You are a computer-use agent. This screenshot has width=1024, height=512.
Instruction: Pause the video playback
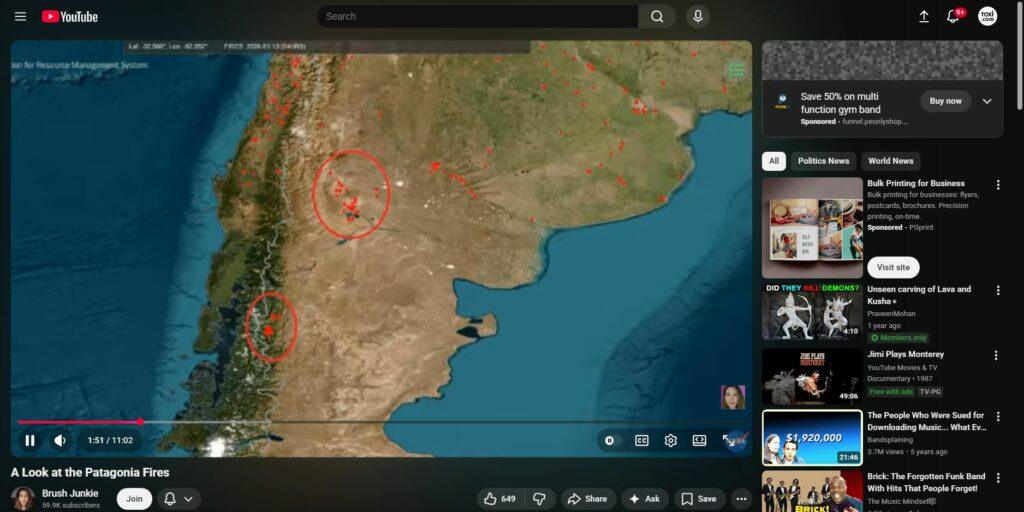pyautogui.click(x=30, y=440)
